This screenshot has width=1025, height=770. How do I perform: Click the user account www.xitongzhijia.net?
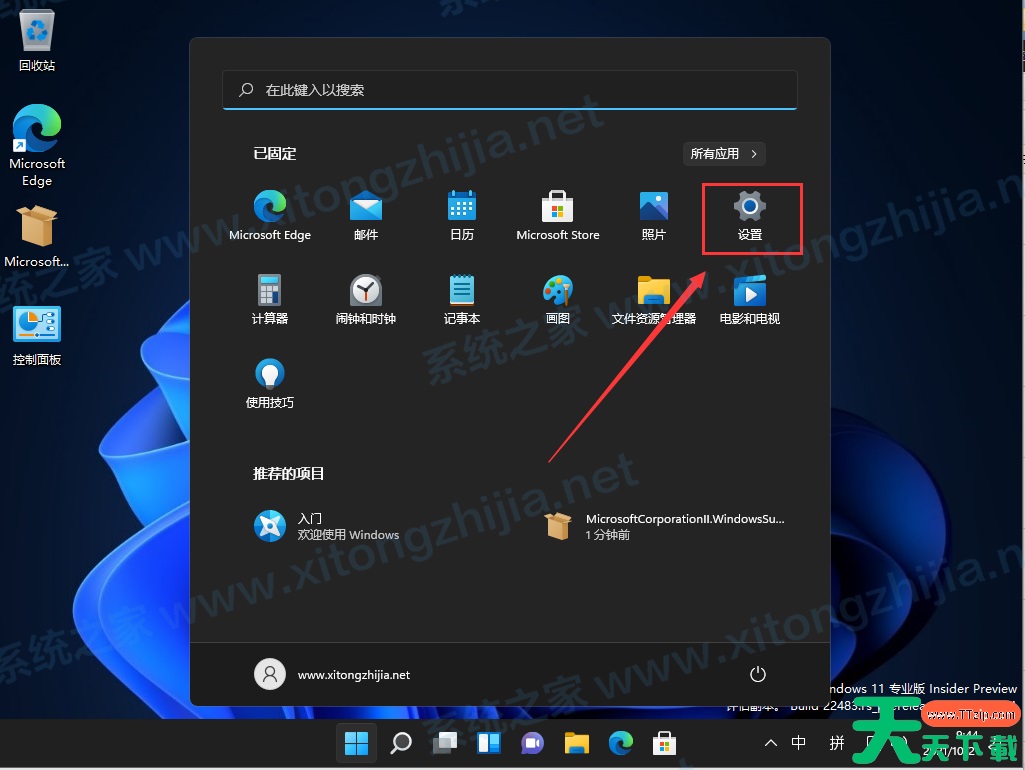point(332,675)
